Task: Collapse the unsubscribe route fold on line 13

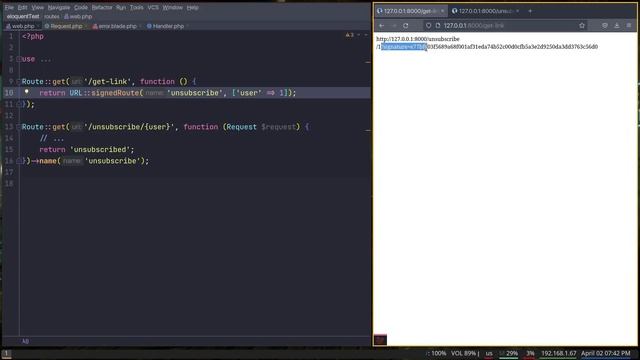Action: pos(19,127)
